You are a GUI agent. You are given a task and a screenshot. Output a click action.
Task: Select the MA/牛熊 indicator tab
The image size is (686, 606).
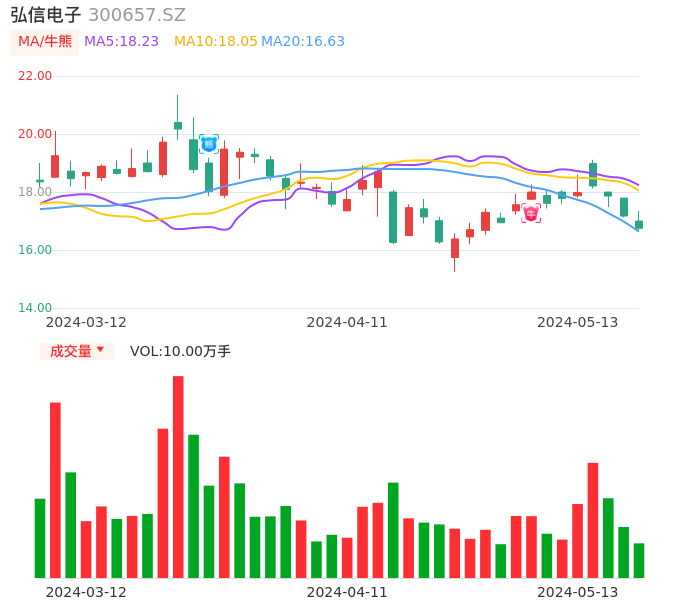(45, 42)
